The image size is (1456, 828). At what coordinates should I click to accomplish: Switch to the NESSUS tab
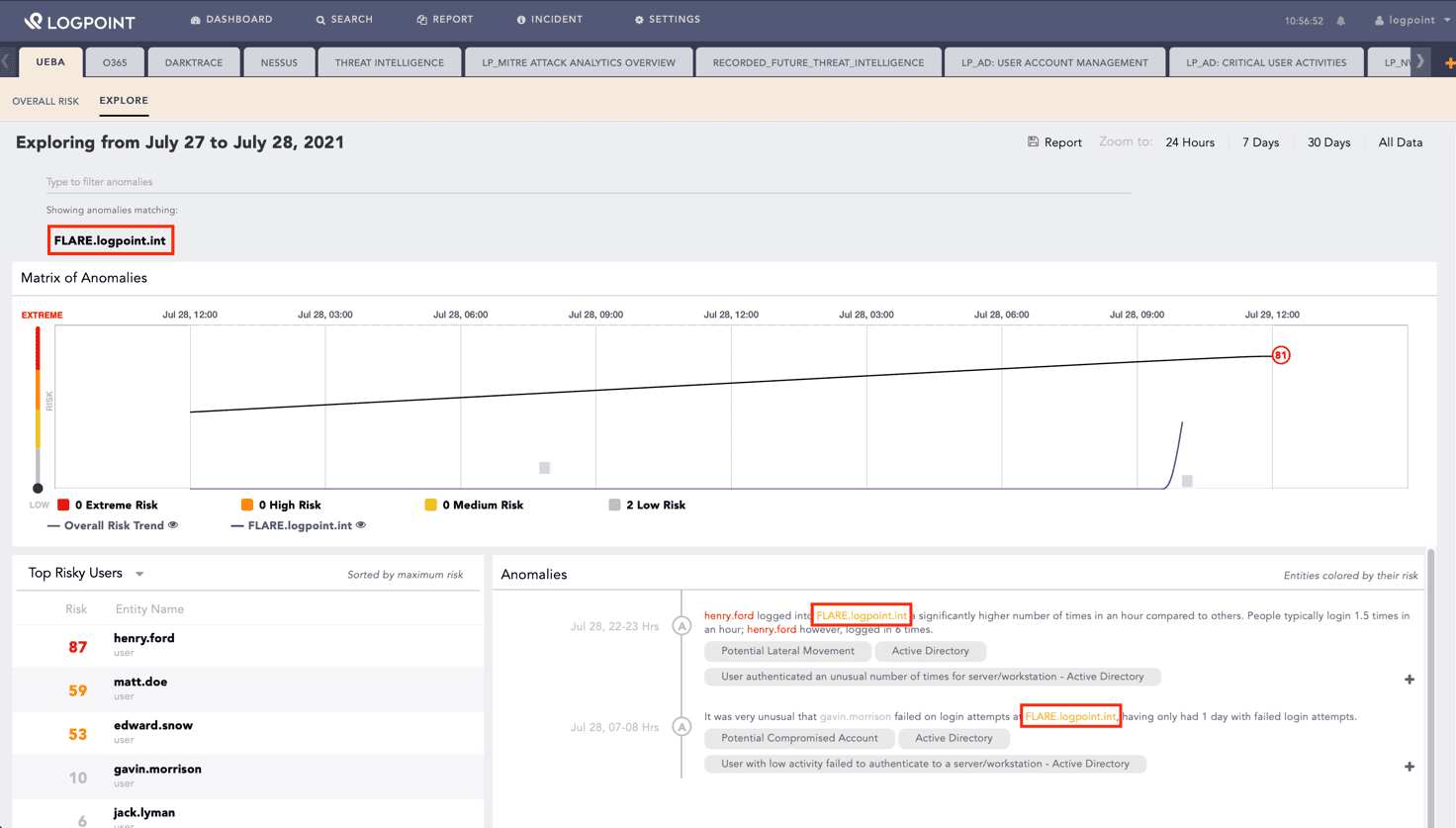[279, 62]
